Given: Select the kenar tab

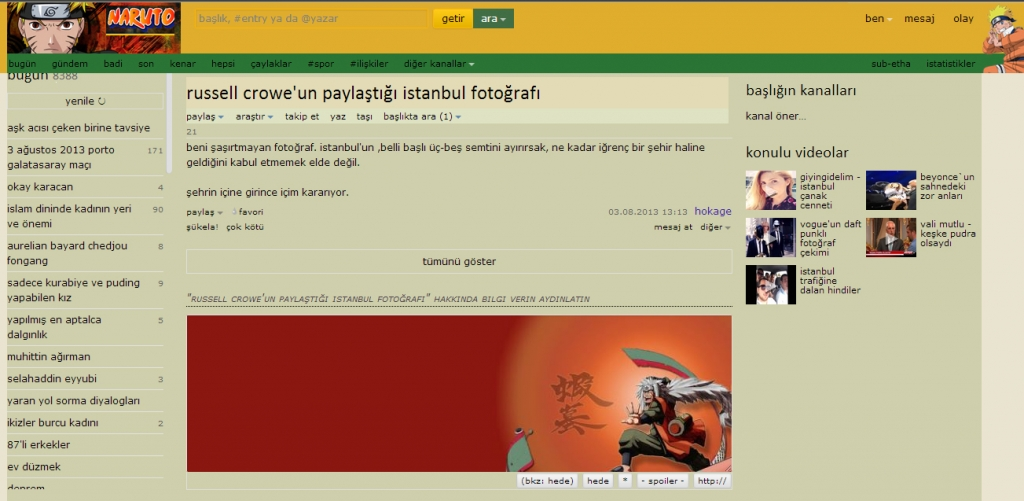Looking at the screenshot, I should click(183, 64).
